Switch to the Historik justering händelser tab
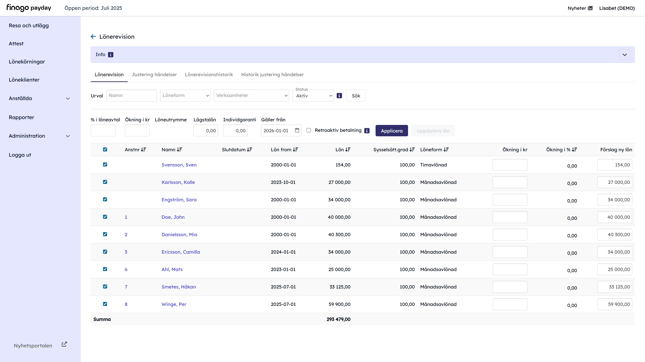 pyautogui.click(x=272, y=74)
